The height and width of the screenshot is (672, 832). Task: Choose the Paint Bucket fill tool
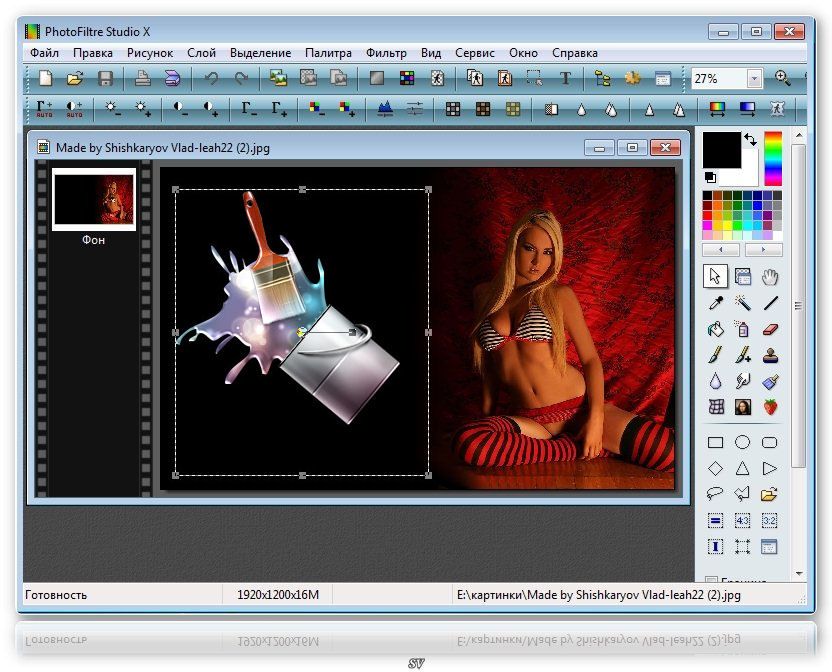716,329
